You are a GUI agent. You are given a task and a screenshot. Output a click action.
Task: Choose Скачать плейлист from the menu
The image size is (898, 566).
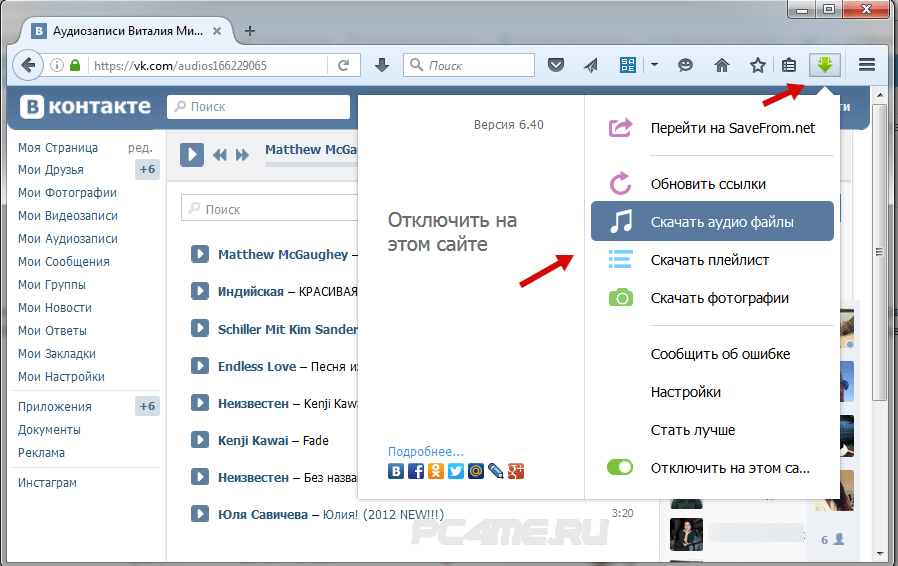(x=711, y=260)
